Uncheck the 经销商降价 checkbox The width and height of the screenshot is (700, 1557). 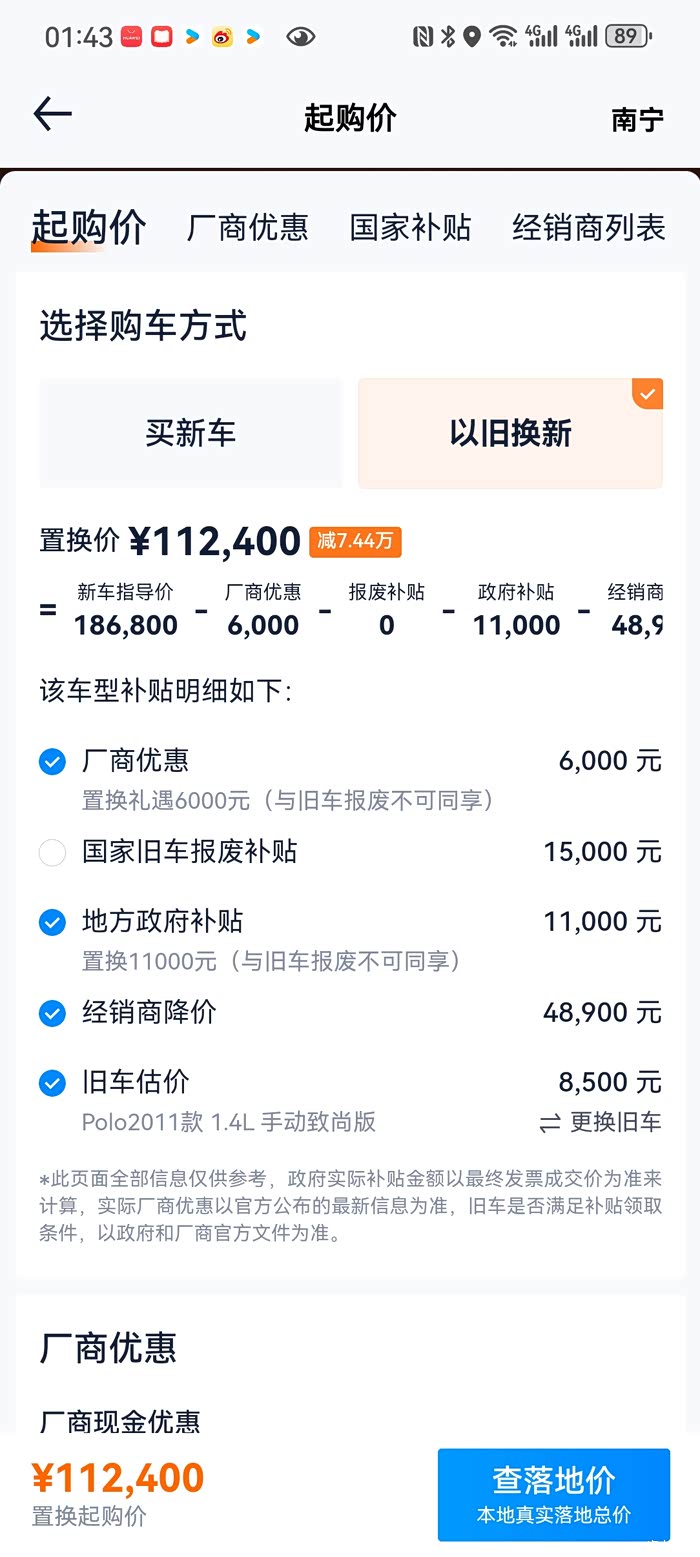click(x=52, y=1013)
